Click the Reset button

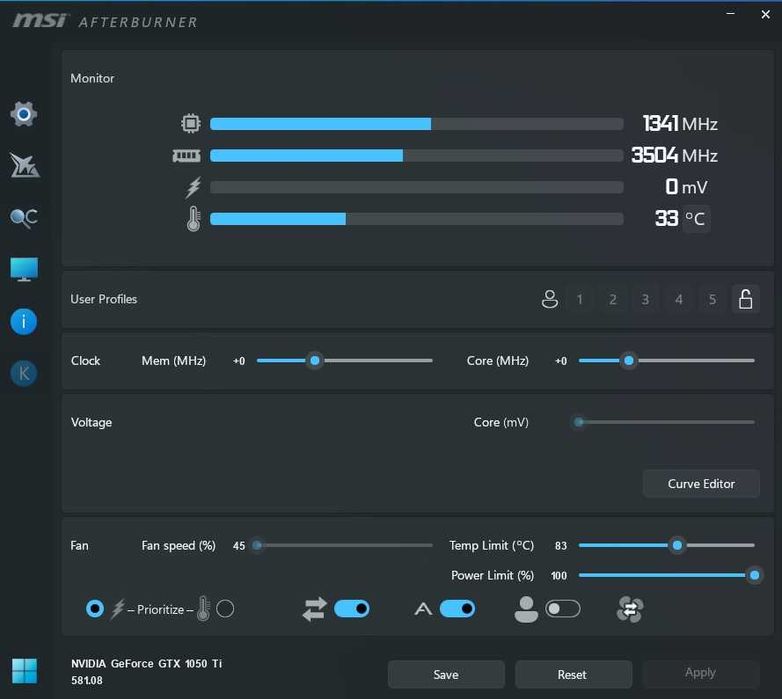pyautogui.click(x=573, y=675)
